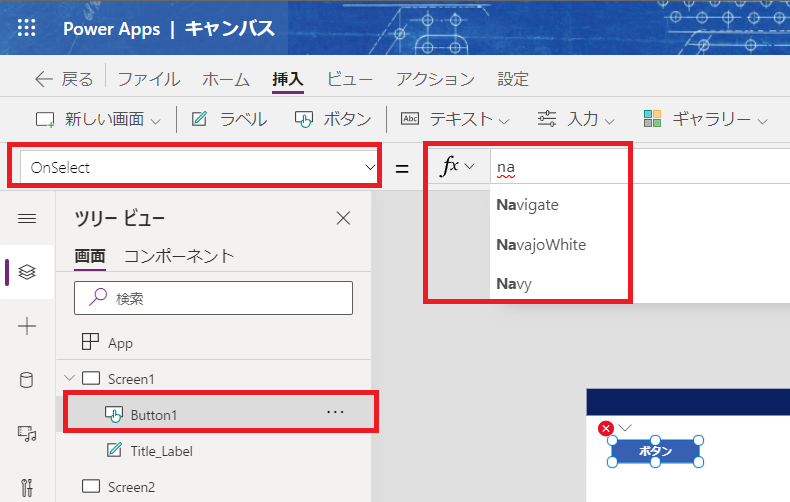Open the 設定 tab
The height and width of the screenshot is (502, 790).
coord(513,79)
